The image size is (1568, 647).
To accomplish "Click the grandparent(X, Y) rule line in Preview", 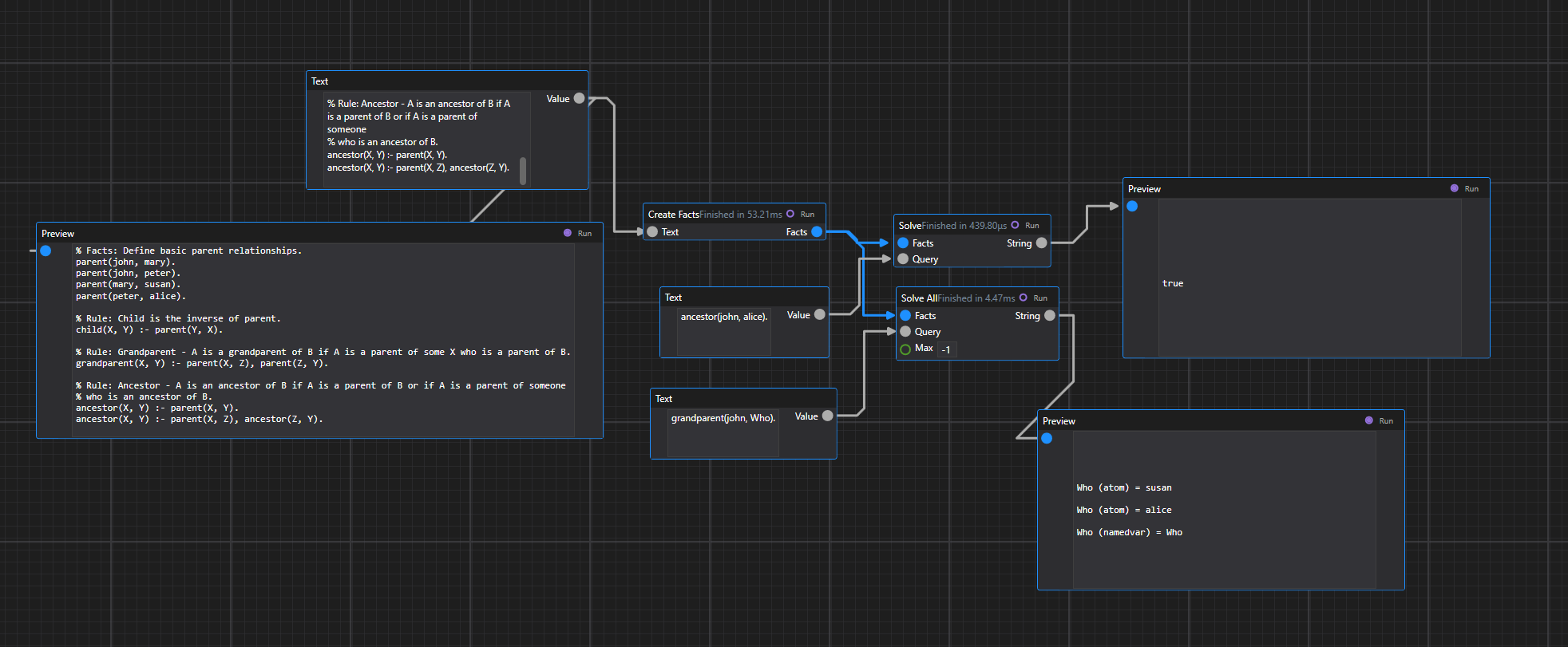I will point(202,363).
